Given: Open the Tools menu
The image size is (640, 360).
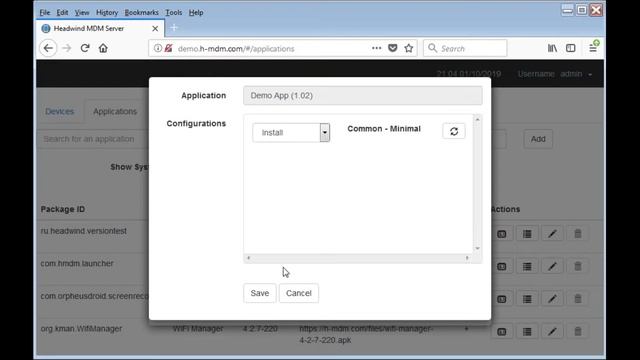Looking at the screenshot, I should pyautogui.click(x=173, y=13).
